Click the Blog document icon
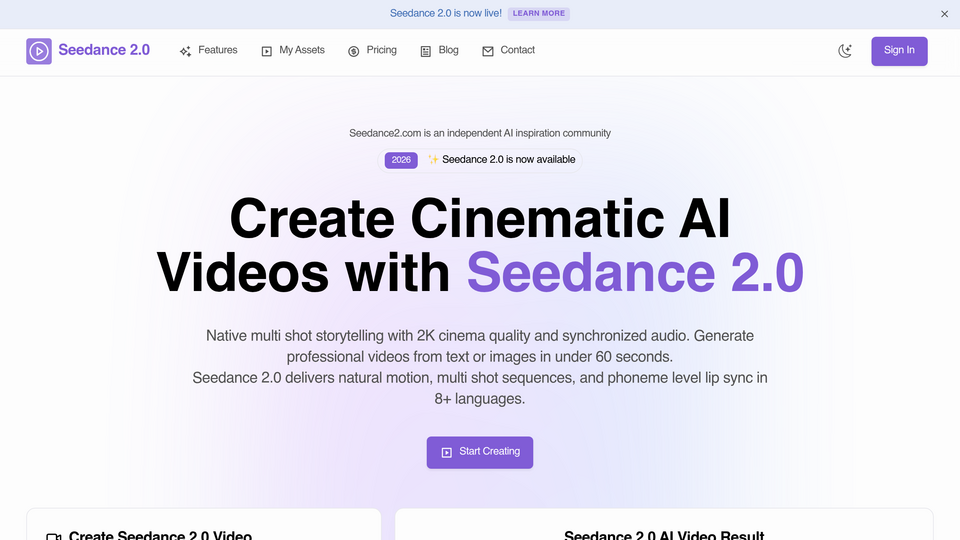Viewport: 960px width, 540px height. [426, 51]
